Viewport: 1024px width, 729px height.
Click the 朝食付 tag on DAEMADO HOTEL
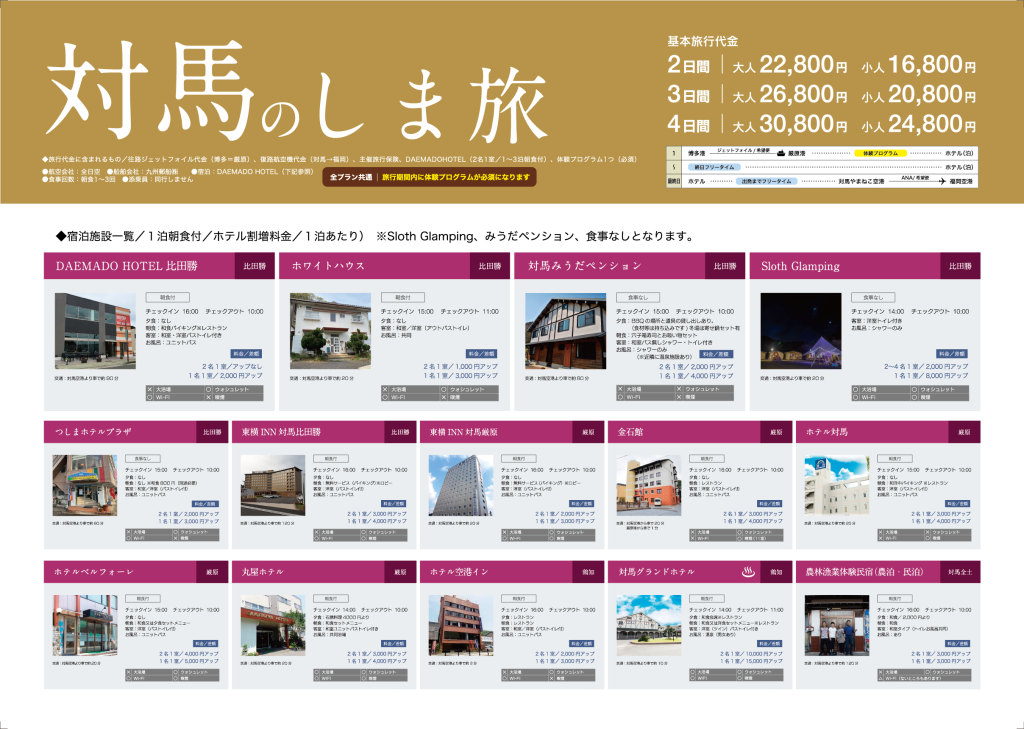coord(167,297)
